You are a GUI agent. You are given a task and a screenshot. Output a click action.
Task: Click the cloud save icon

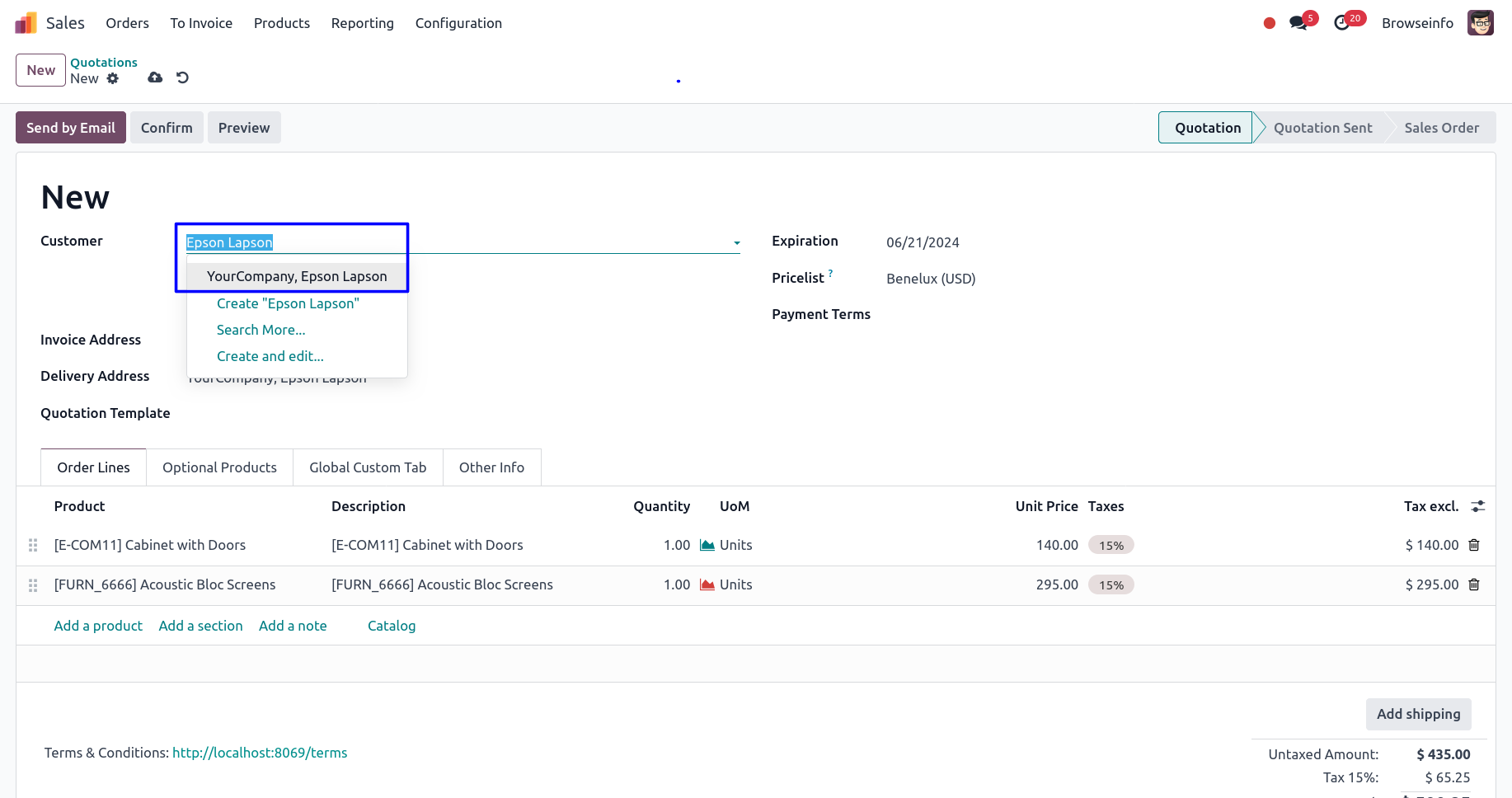click(155, 77)
